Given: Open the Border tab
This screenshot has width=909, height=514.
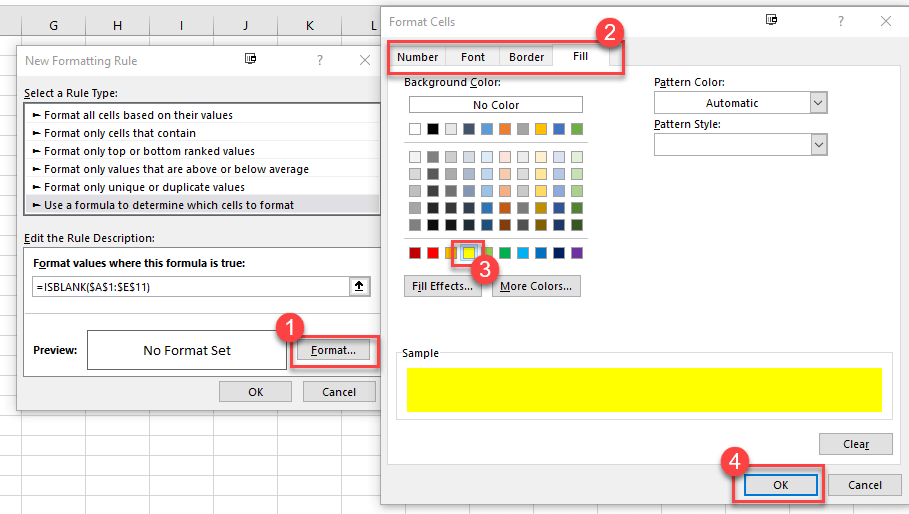Looking at the screenshot, I should [x=526, y=57].
